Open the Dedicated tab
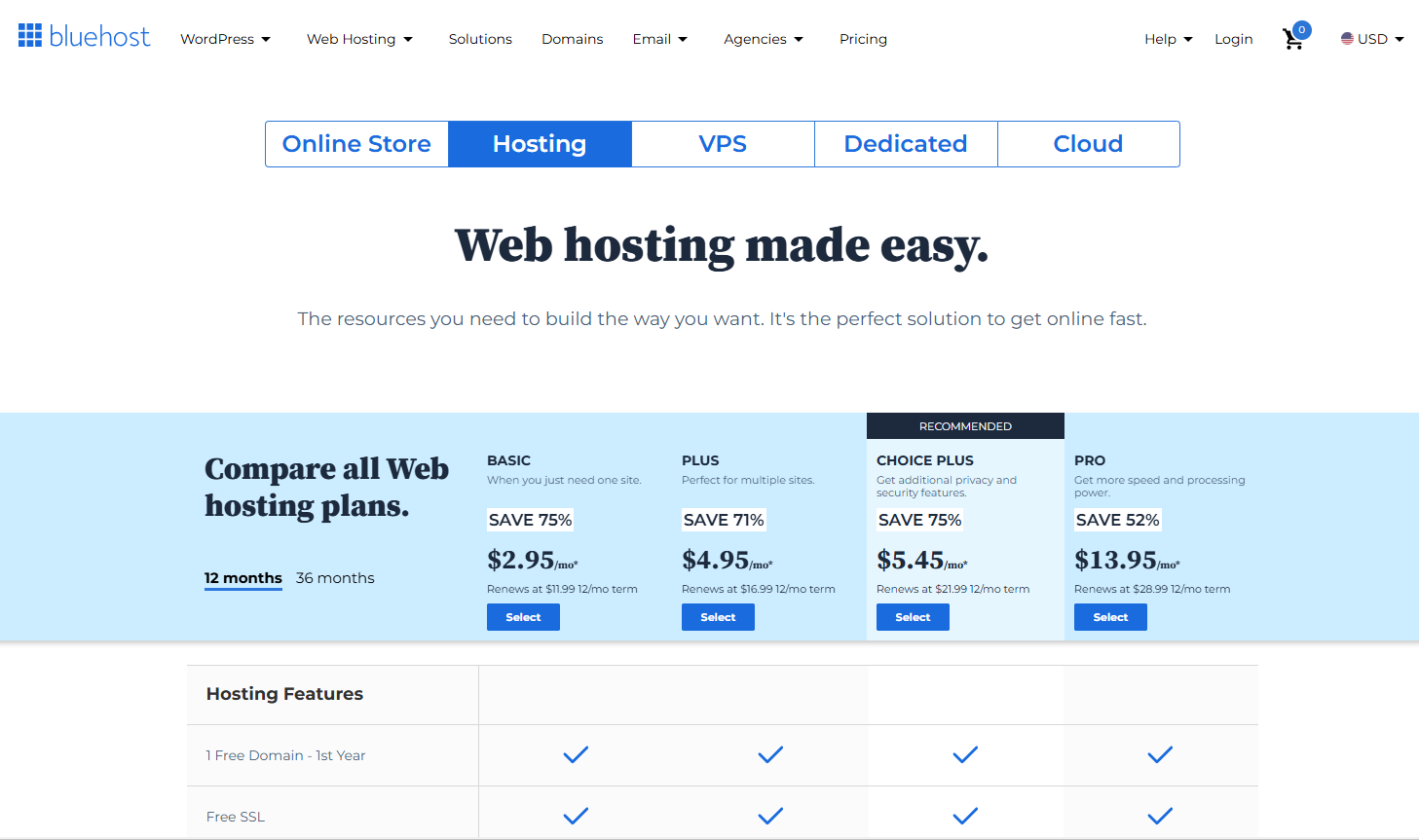 [906, 144]
